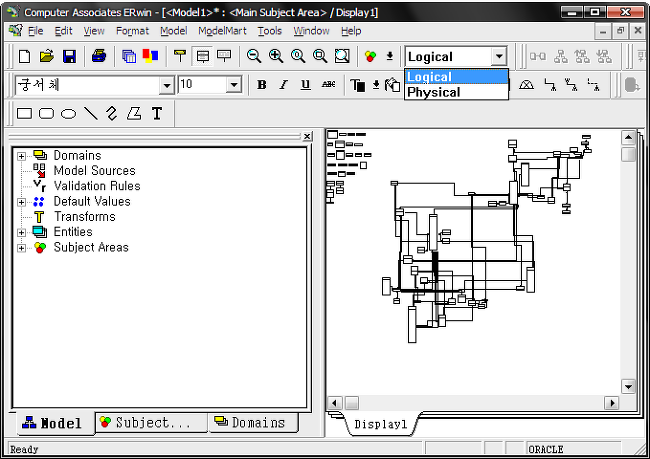Screen dimensions: 650x459
Task: Expand the Subject Areas tree node
Action: (x=21, y=248)
